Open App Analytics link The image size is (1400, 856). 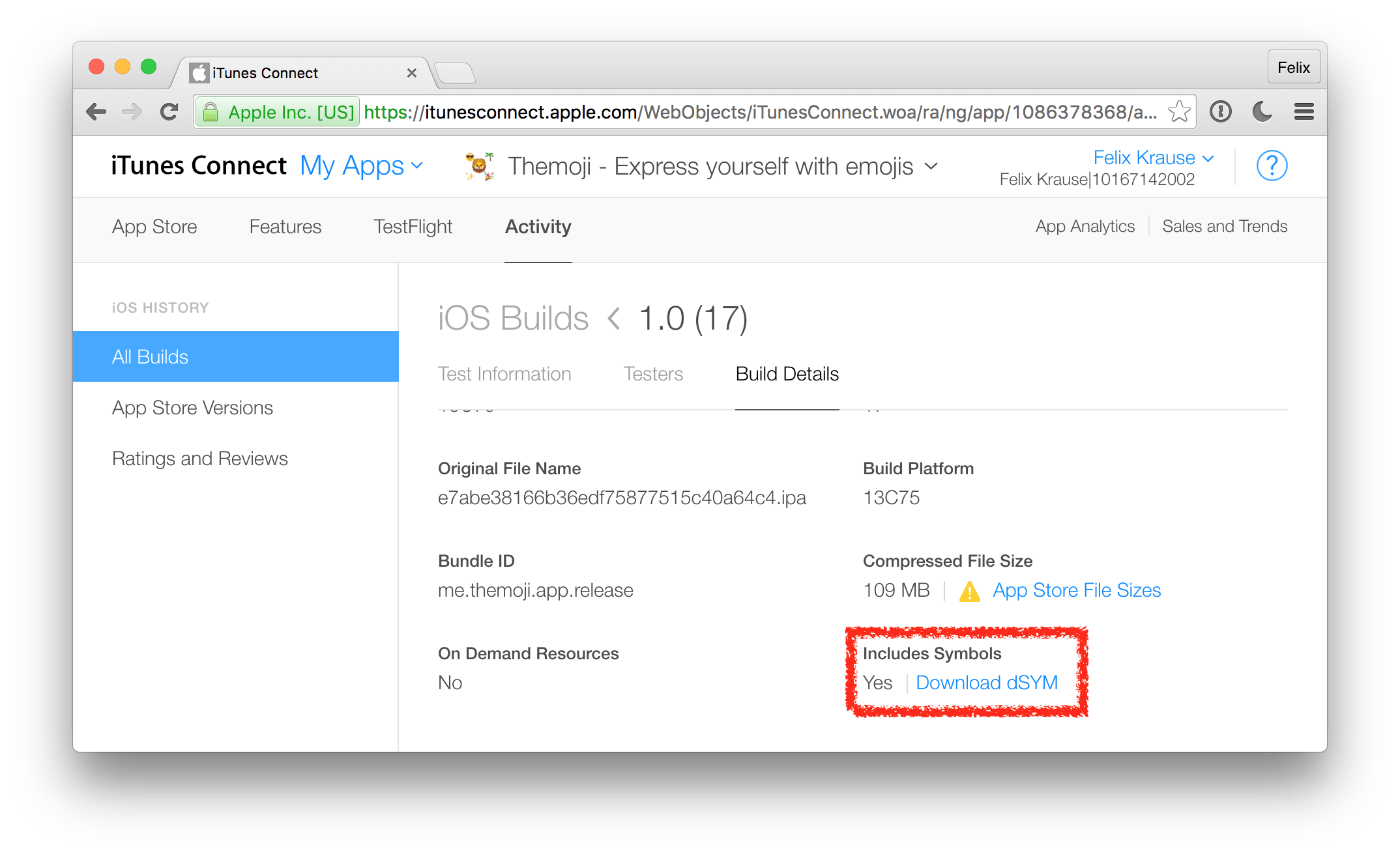(x=1085, y=226)
